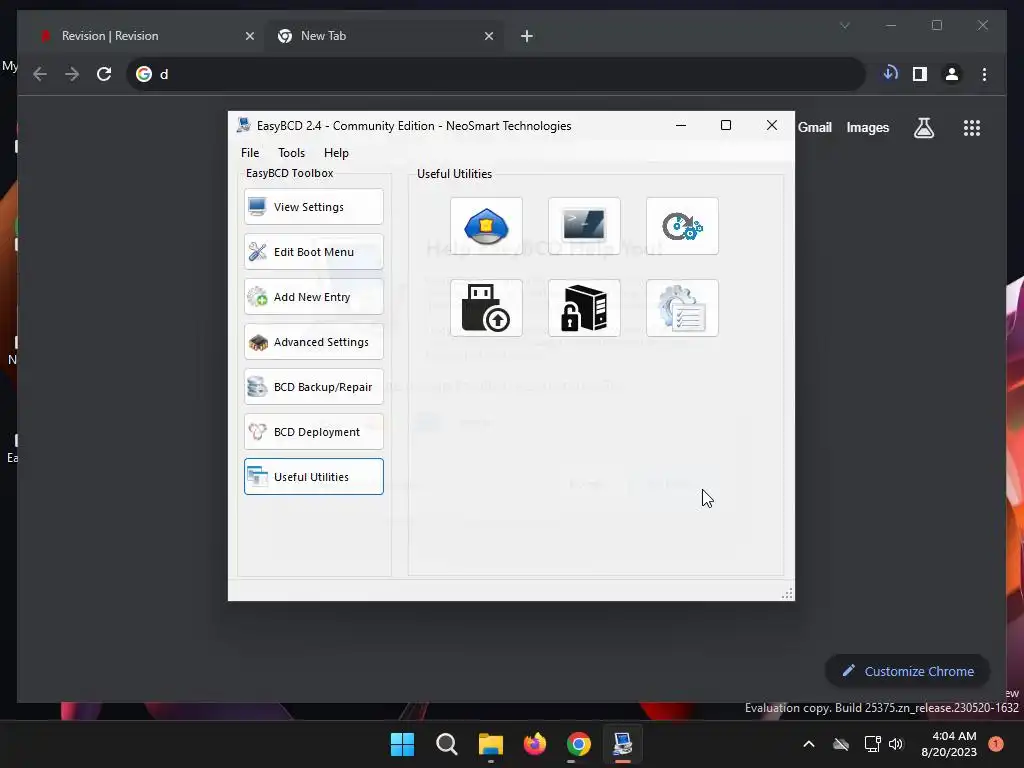Close the New Tab browser tab
The height and width of the screenshot is (768, 1024).
click(x=488, y=36)
